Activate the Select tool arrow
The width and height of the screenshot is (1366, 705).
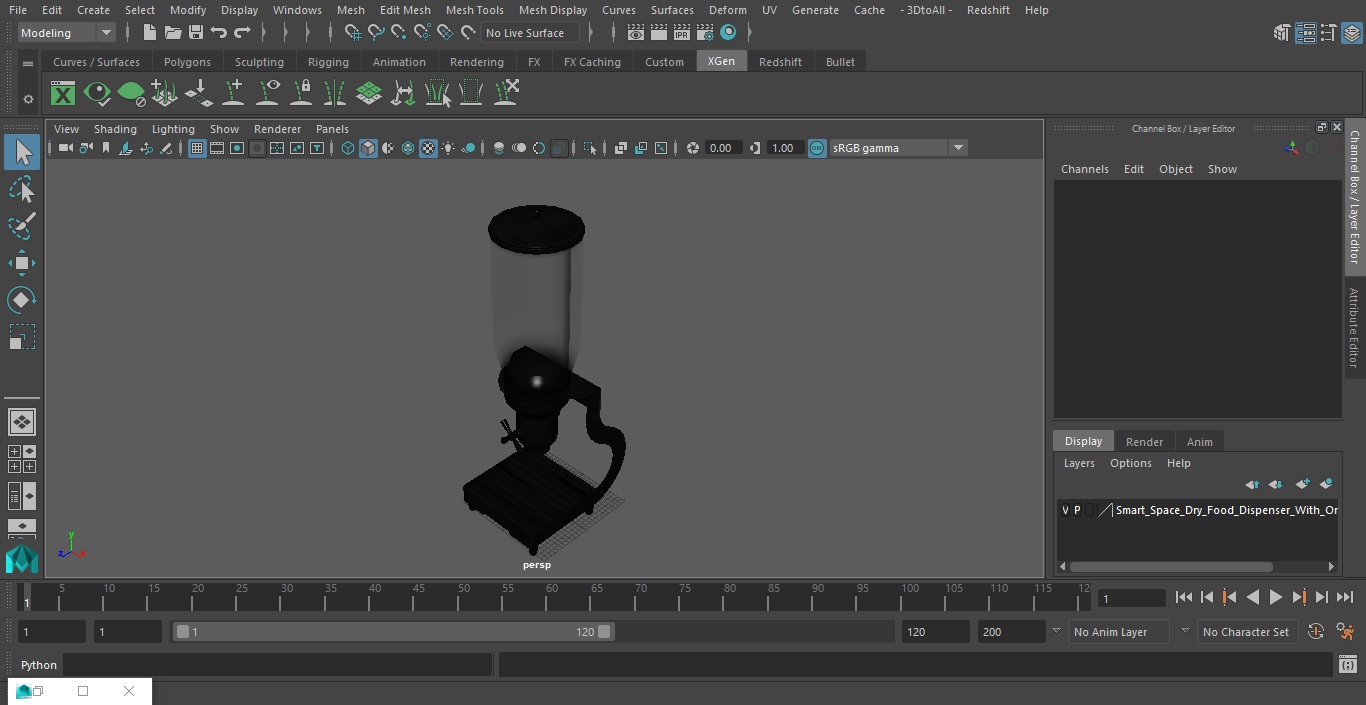[22, 152]
